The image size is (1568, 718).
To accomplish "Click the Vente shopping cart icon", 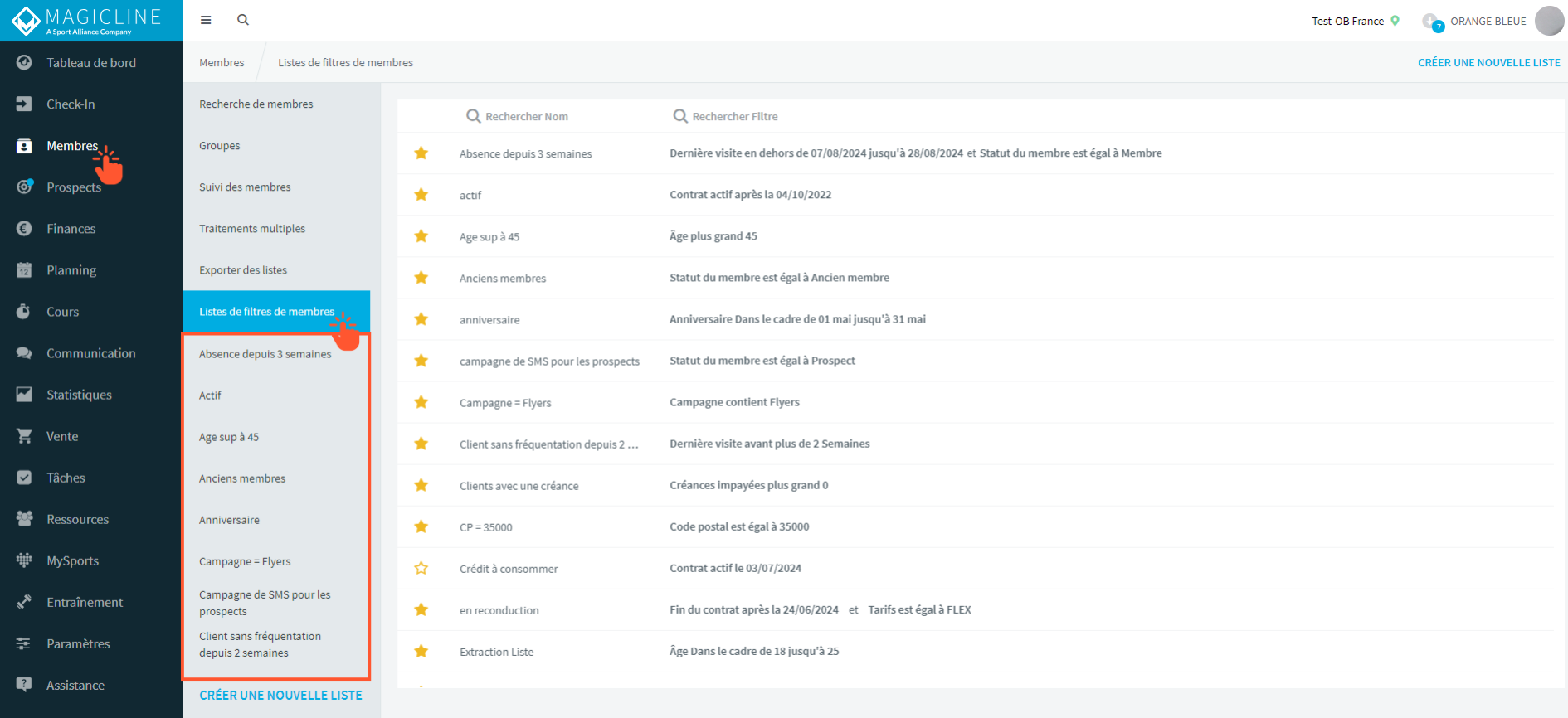I will click(x=24, y=435).
